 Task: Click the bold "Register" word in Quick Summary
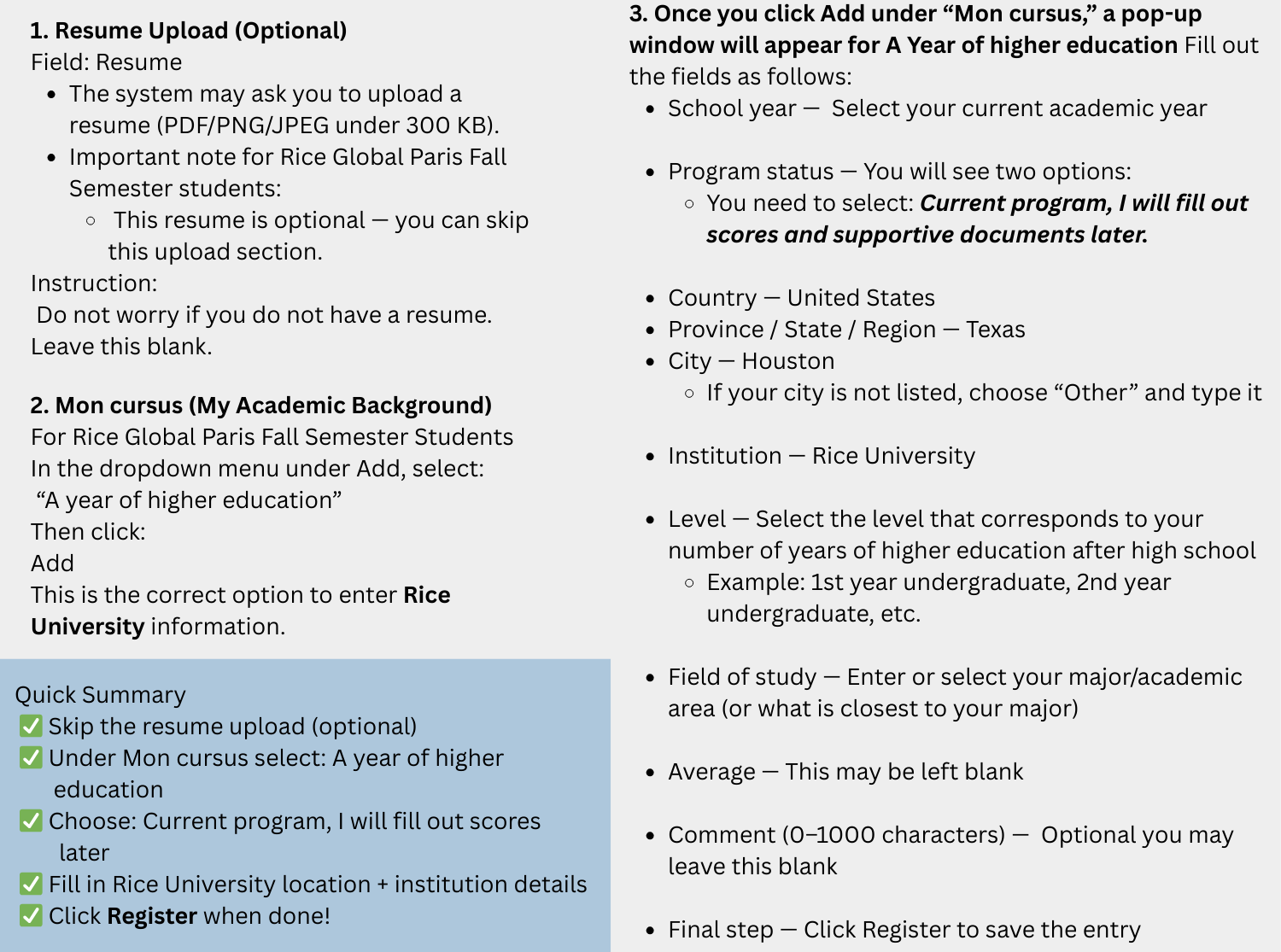point(152,916)
